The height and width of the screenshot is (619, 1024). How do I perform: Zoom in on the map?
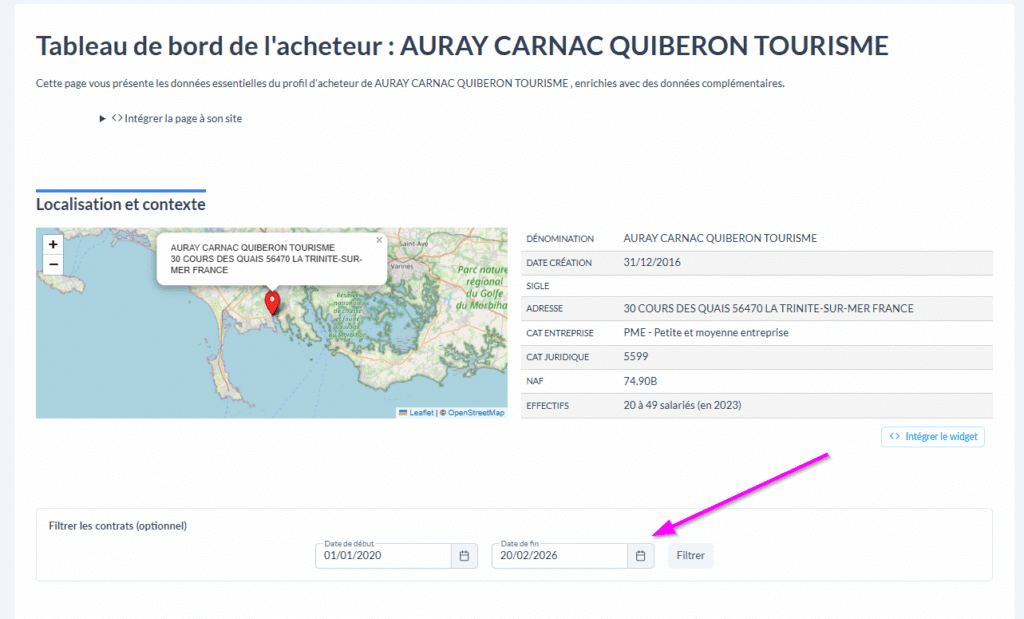coord(53,244)
